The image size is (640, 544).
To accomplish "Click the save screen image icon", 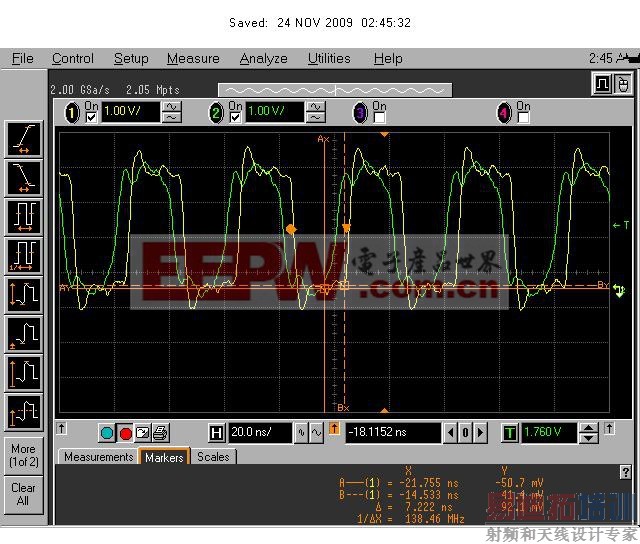I will 142,433.
